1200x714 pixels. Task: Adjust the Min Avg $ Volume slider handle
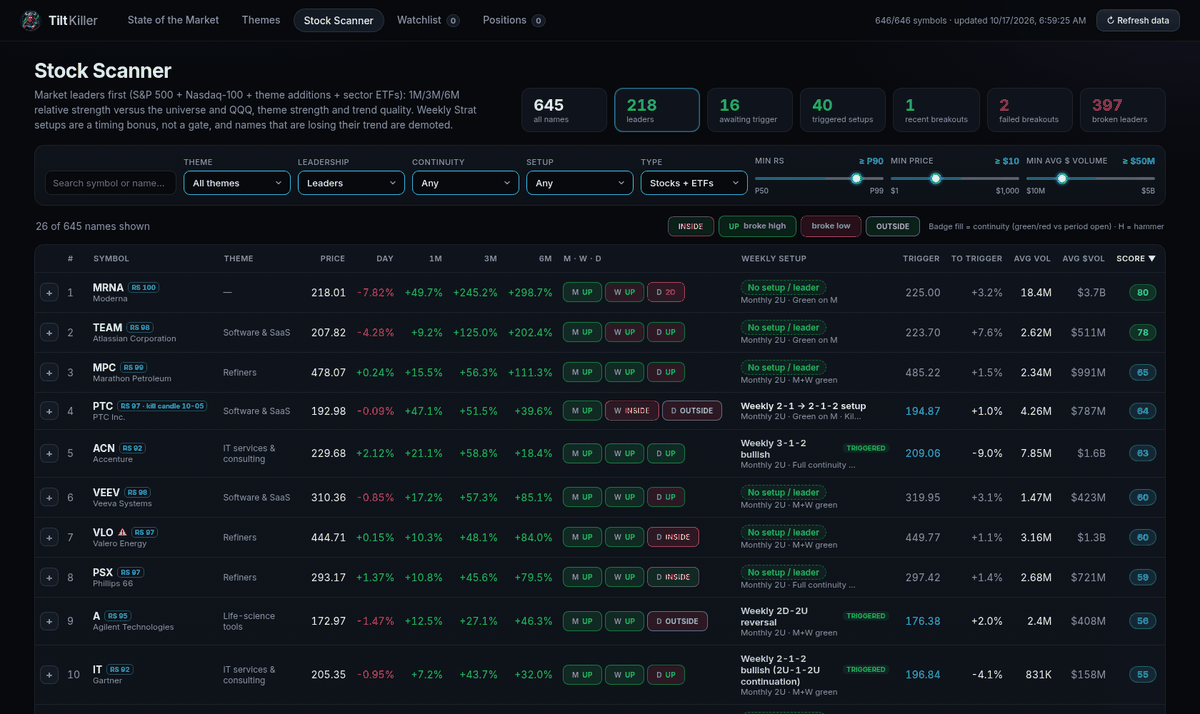pos(1062,178)
